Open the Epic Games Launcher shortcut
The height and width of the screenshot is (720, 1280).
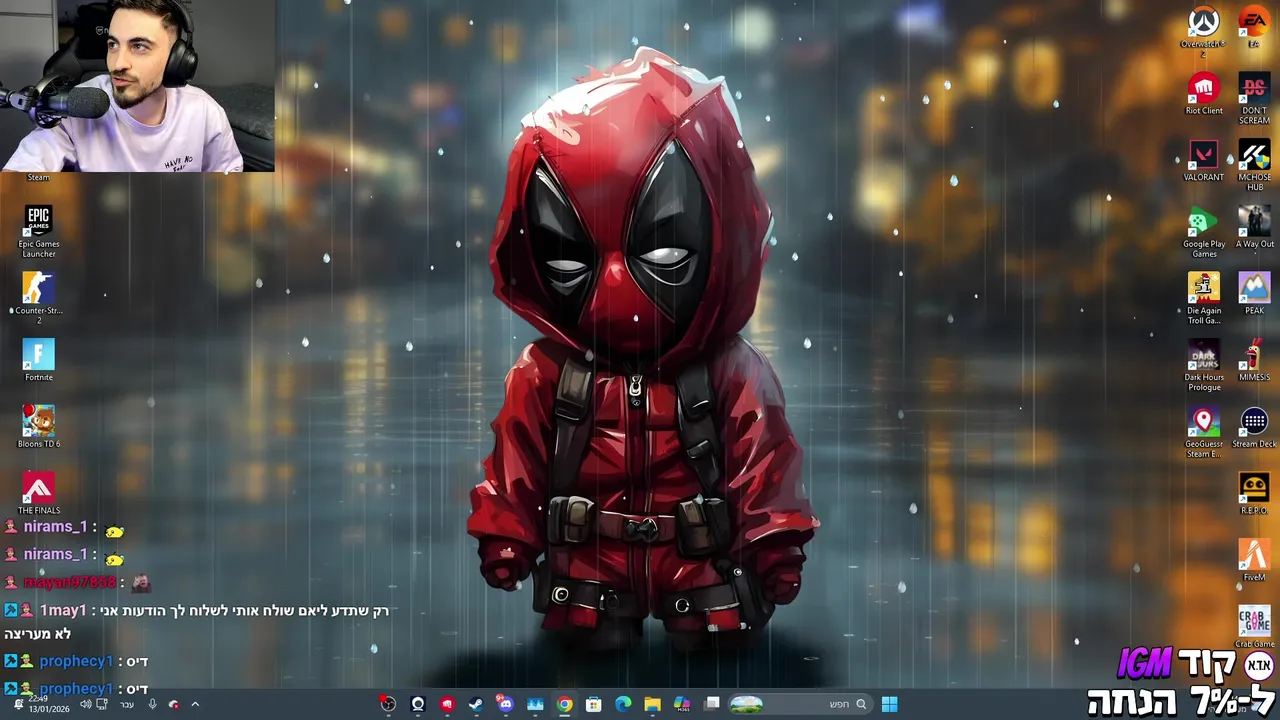(39, 232)
